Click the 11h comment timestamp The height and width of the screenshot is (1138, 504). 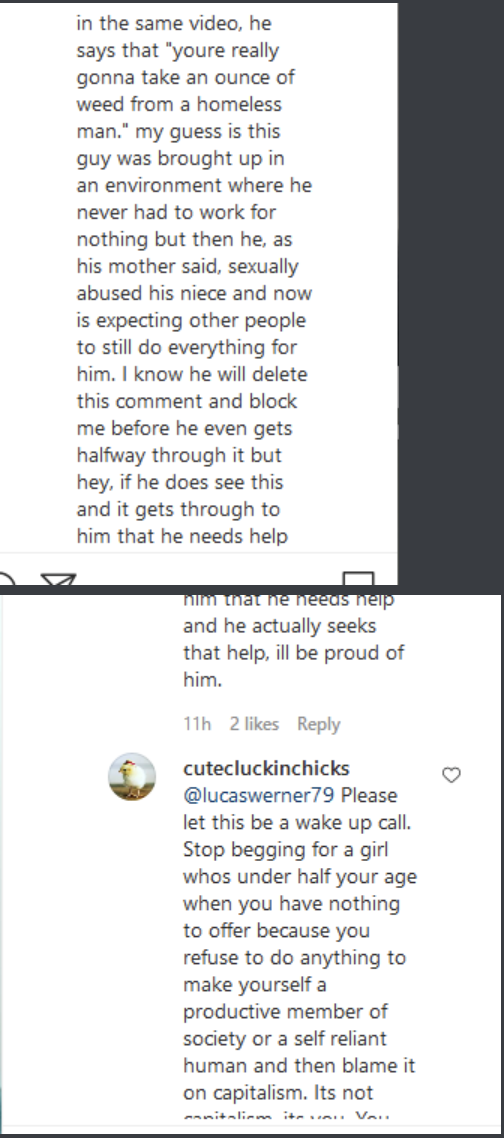[197, 724]
